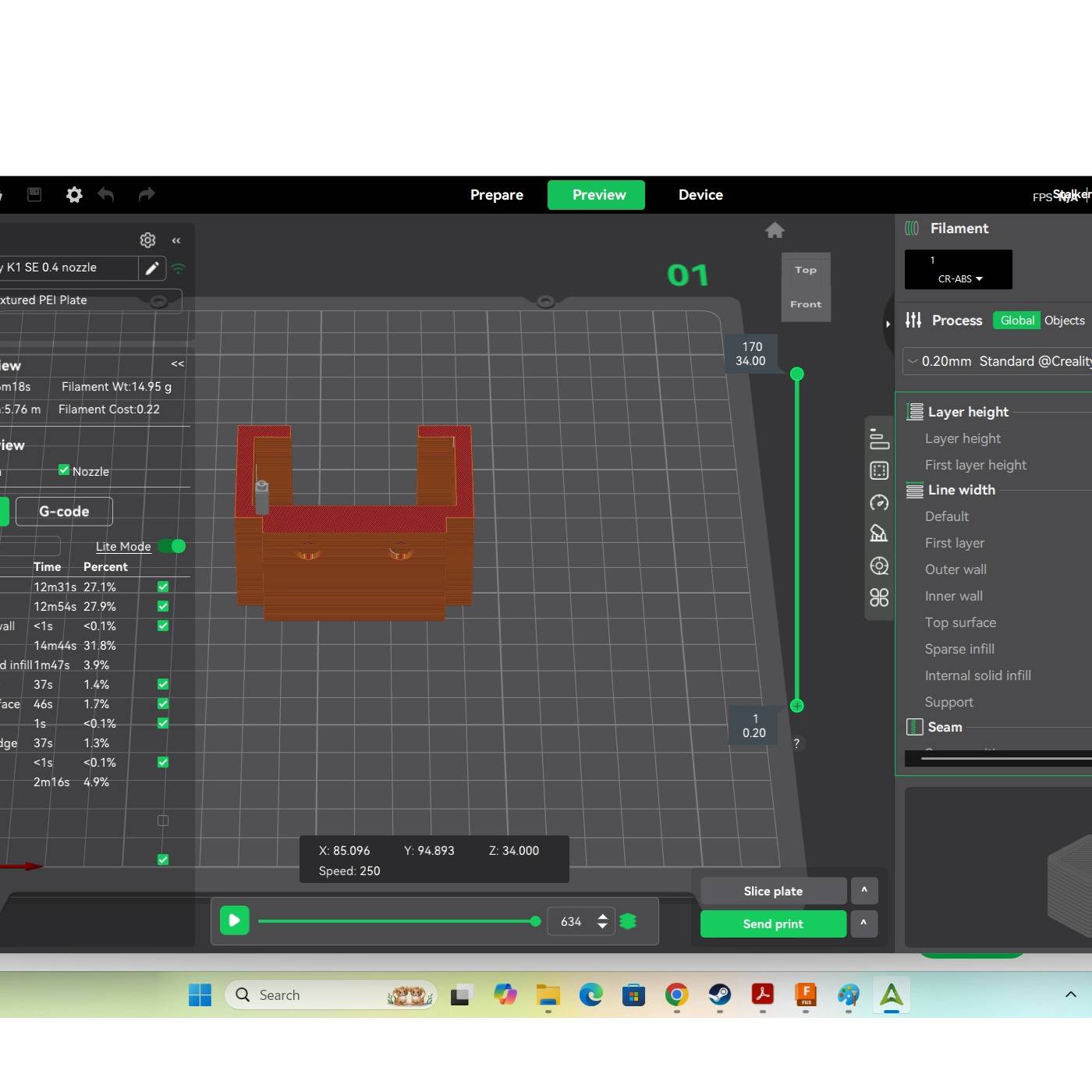Click the undo arrow icon

(106, 195)
